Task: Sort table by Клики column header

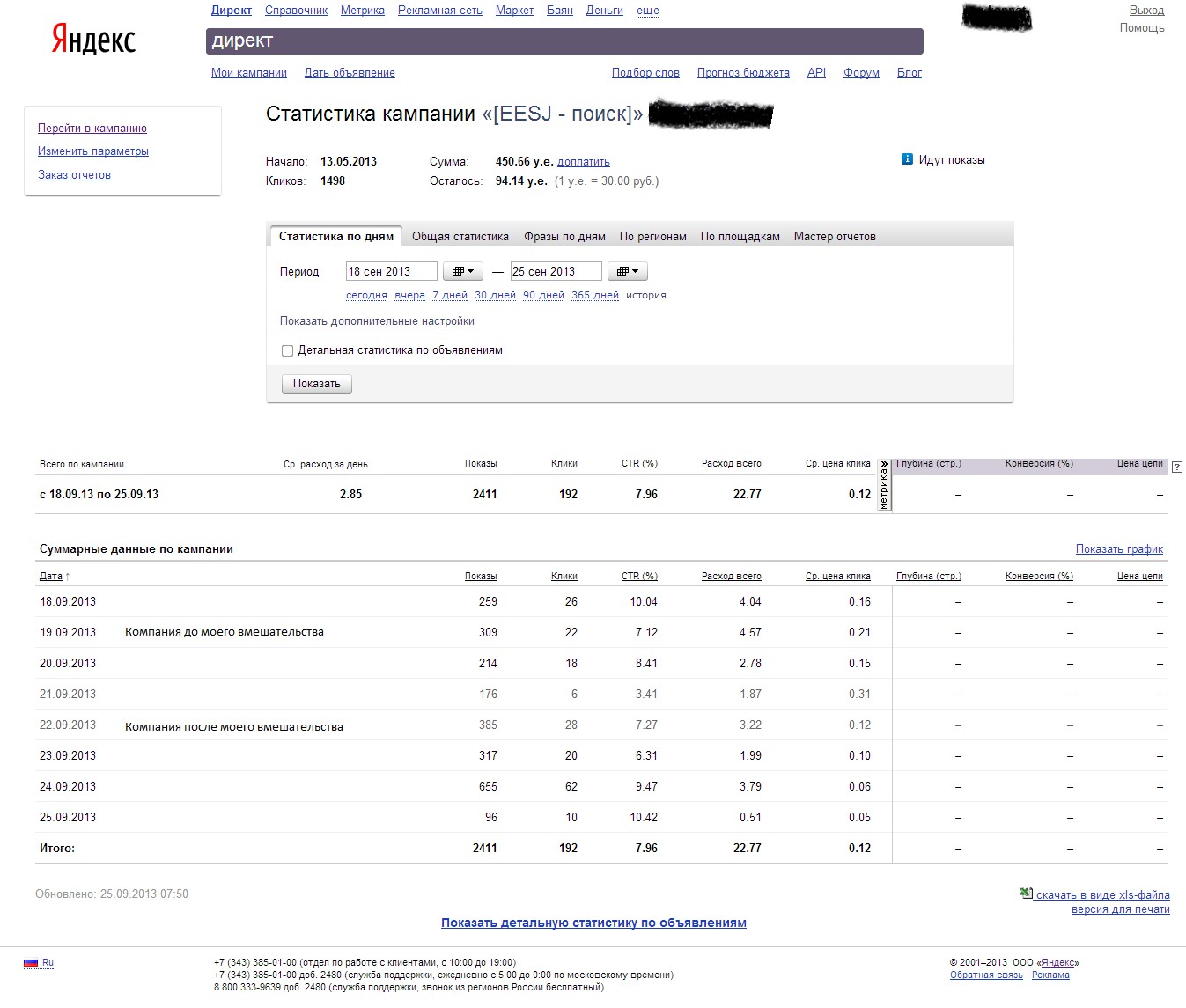Action: (x=564, y=577)
